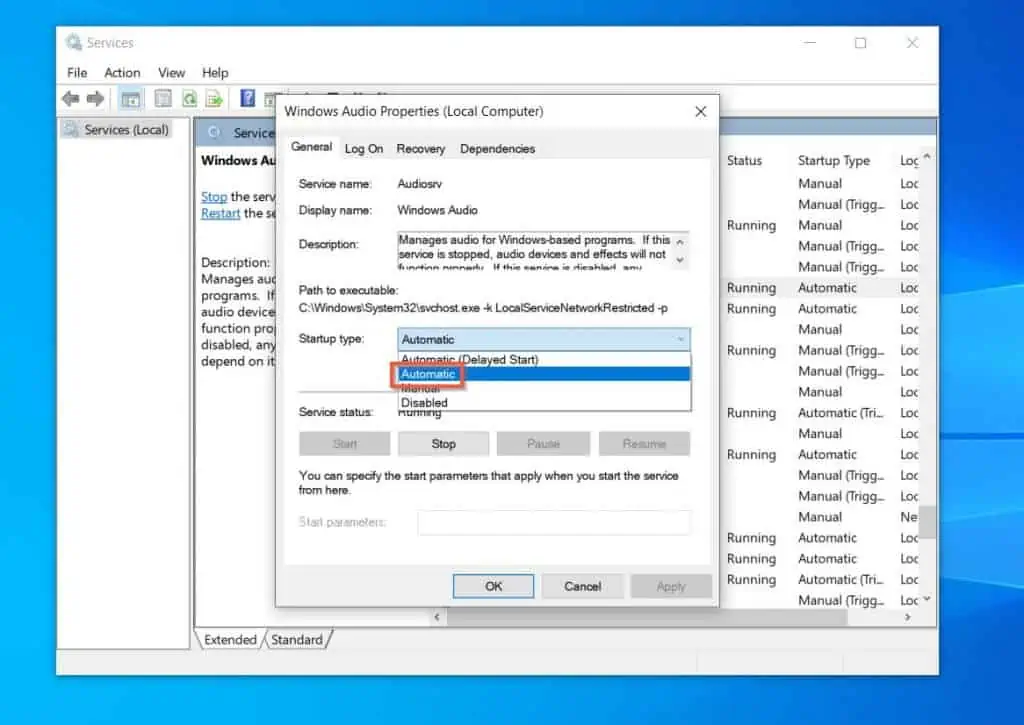
Task: Click services list scroll up arrow
Action: pyautogui.click(x=927, y=157)
